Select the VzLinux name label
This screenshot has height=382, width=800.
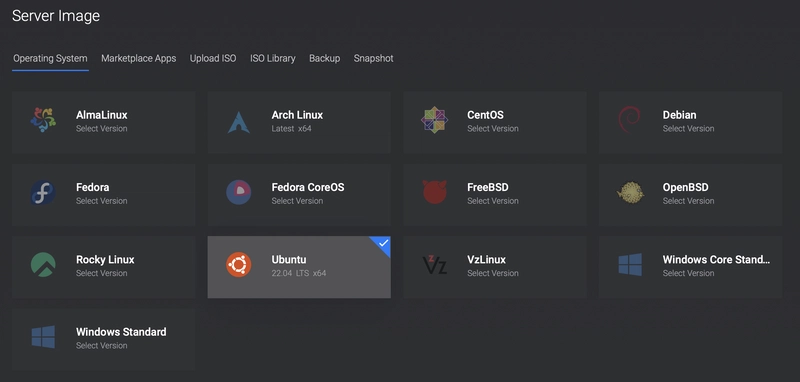point(486,260)
